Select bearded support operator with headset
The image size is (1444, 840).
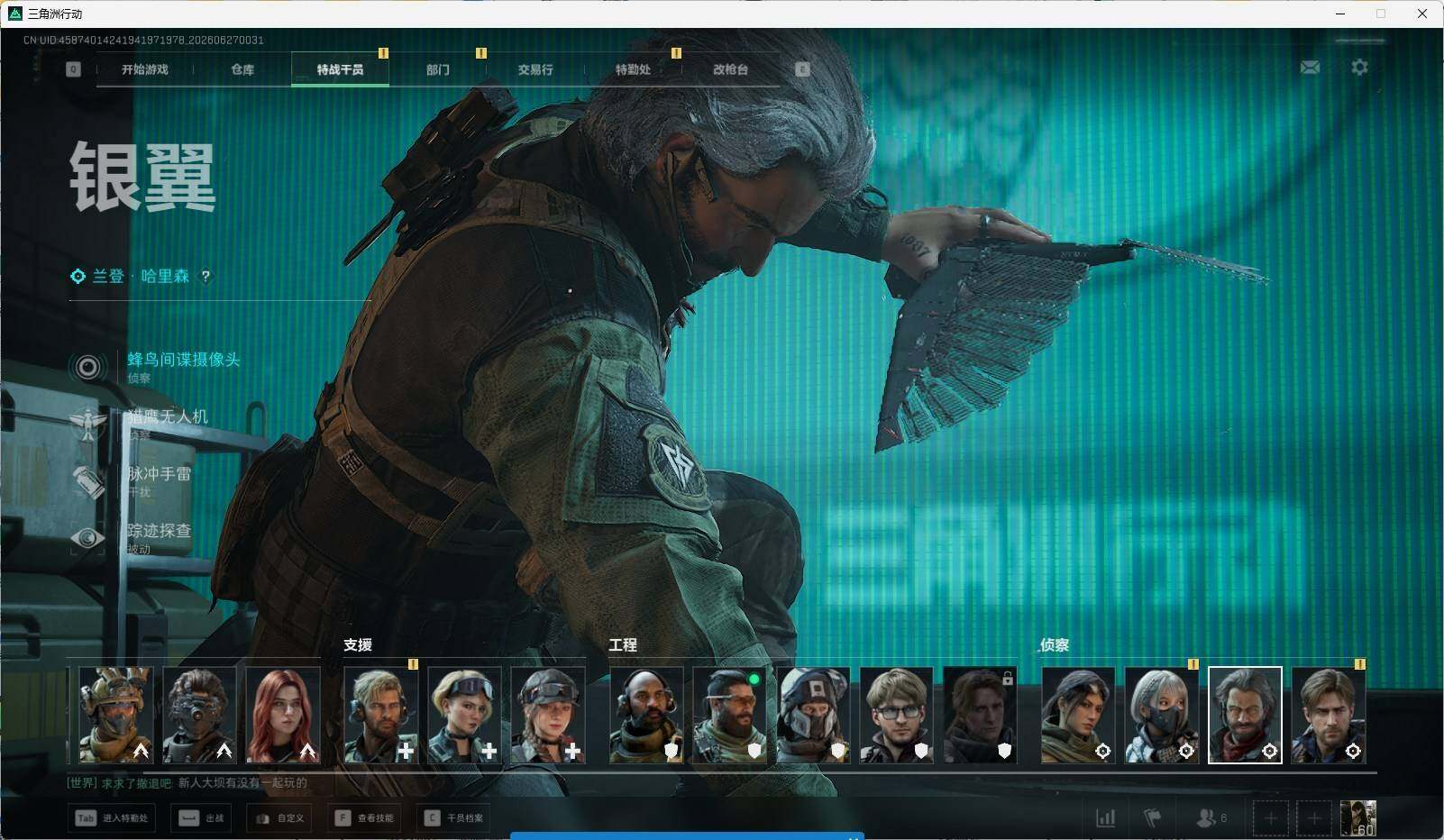coord(380,715)
